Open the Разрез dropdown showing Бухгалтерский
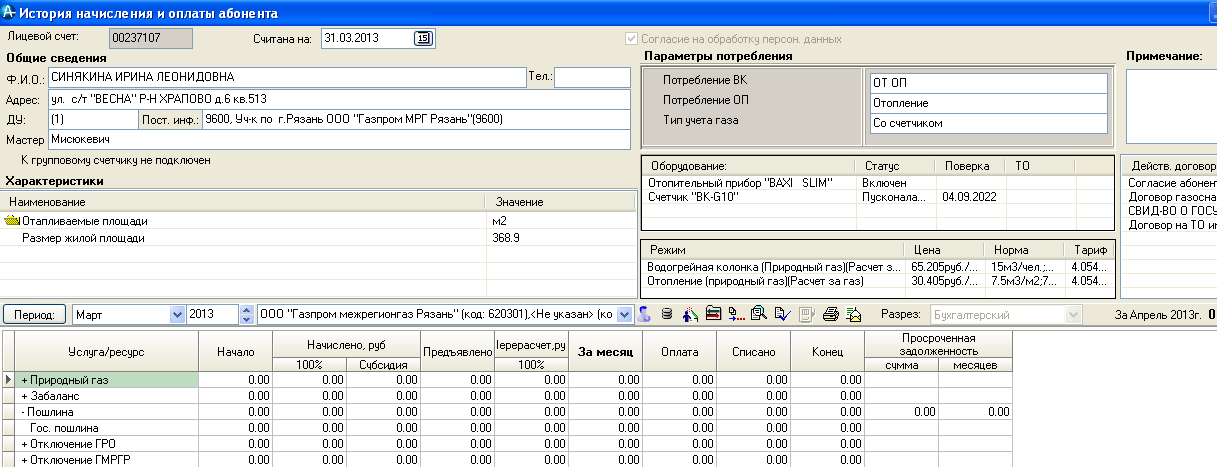Viewport: 1217px width, 467px height. click(x=1074, y=315)
